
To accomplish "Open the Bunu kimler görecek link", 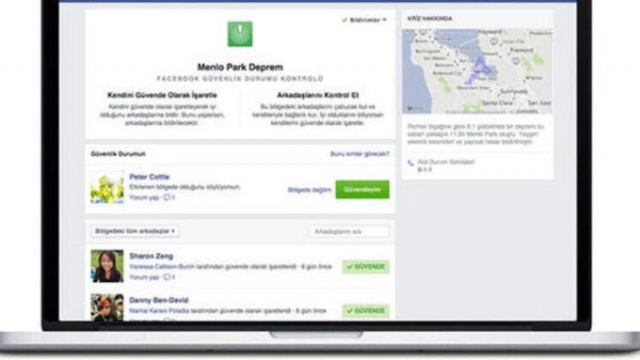I will (360, 154).
